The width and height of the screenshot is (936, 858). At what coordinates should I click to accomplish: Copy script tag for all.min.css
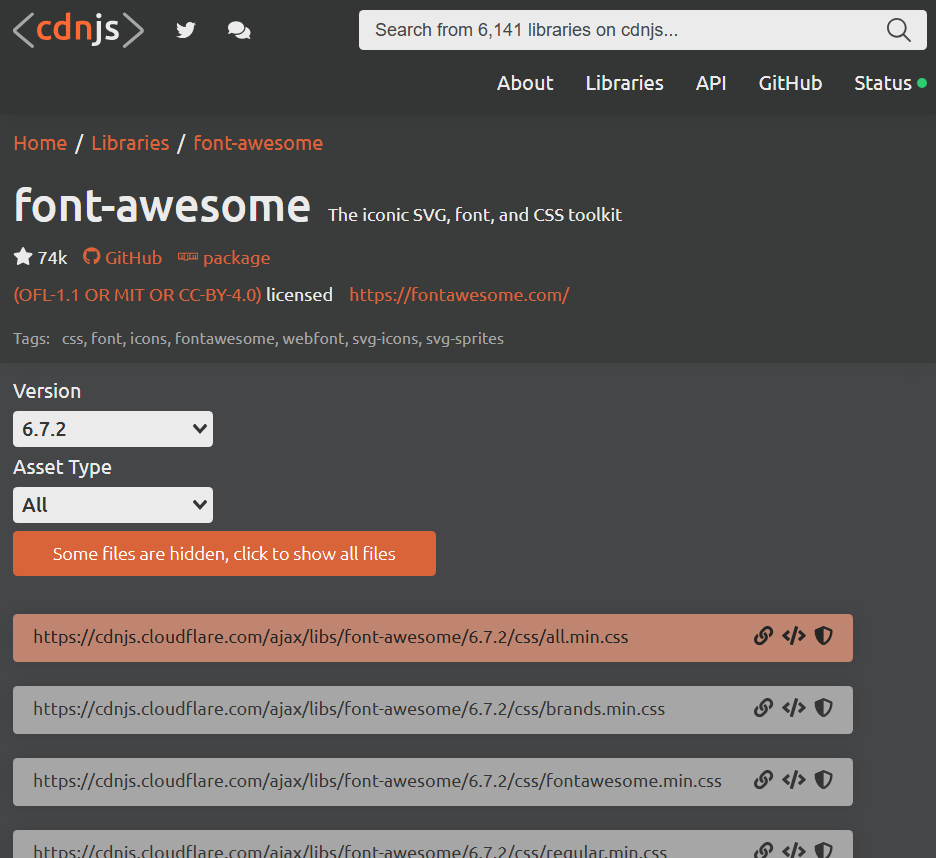793,636
